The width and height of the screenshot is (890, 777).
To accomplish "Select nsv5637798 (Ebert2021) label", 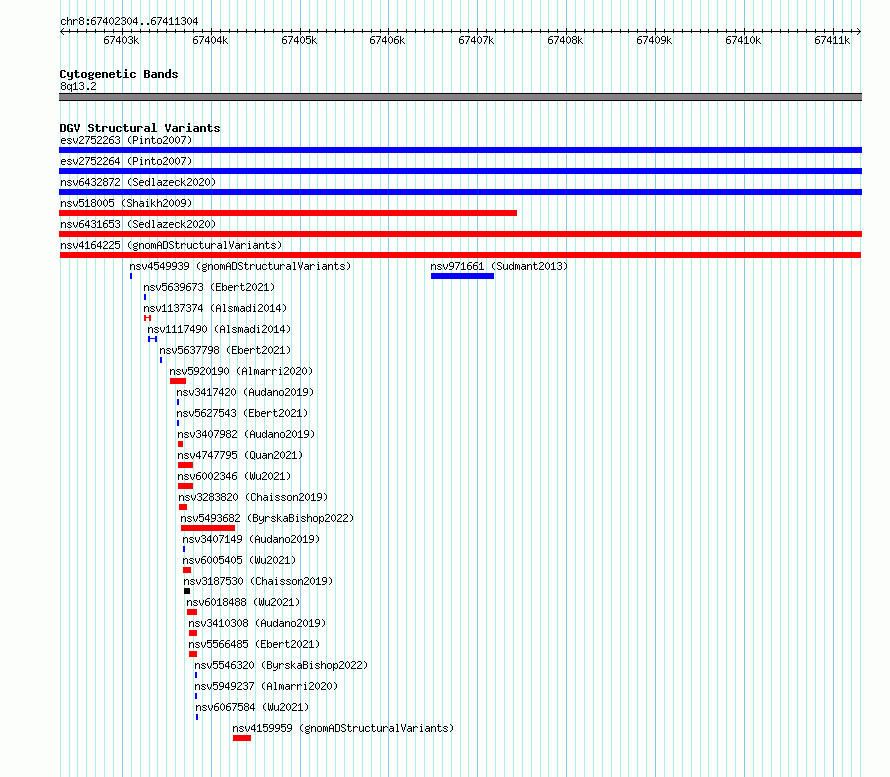I will [225, 350].
